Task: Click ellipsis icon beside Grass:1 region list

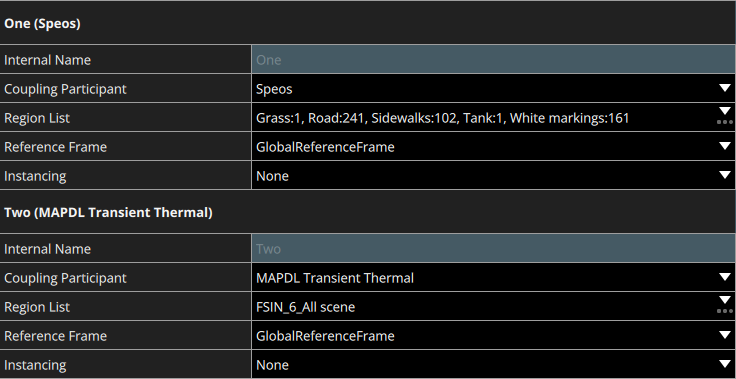Action: pyautogui.click(x=725, y=122)
